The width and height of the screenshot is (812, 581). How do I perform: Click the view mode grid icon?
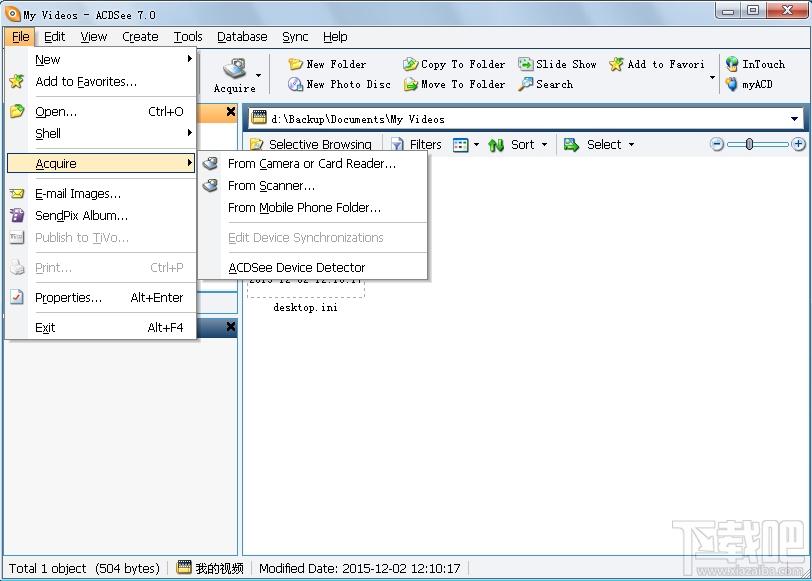[x=460, y=144]
